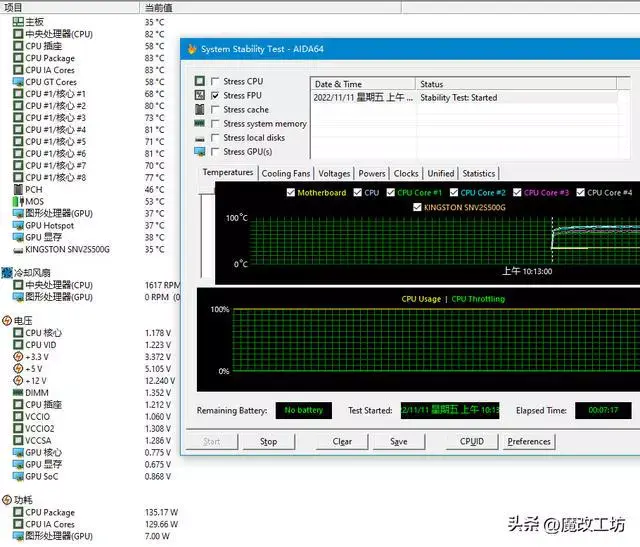
Task: Click the motherboard icon next to 主板
Action: 18,22
